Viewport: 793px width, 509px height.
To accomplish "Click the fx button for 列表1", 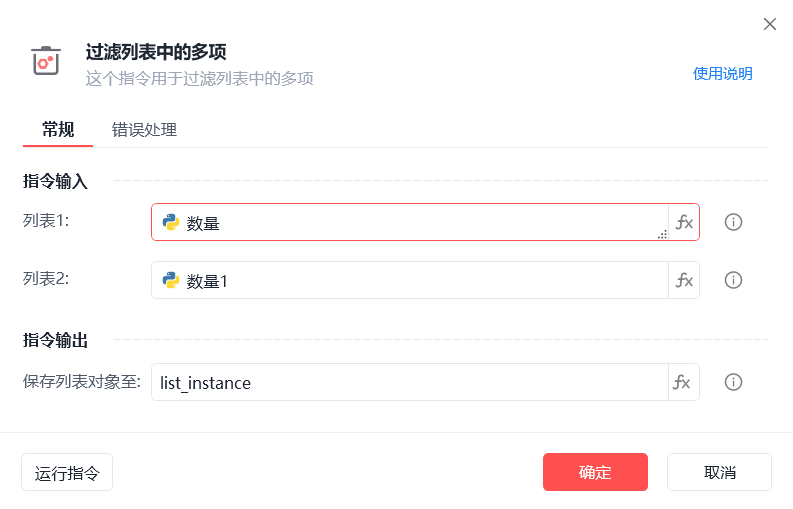I will tap(684, 222).
